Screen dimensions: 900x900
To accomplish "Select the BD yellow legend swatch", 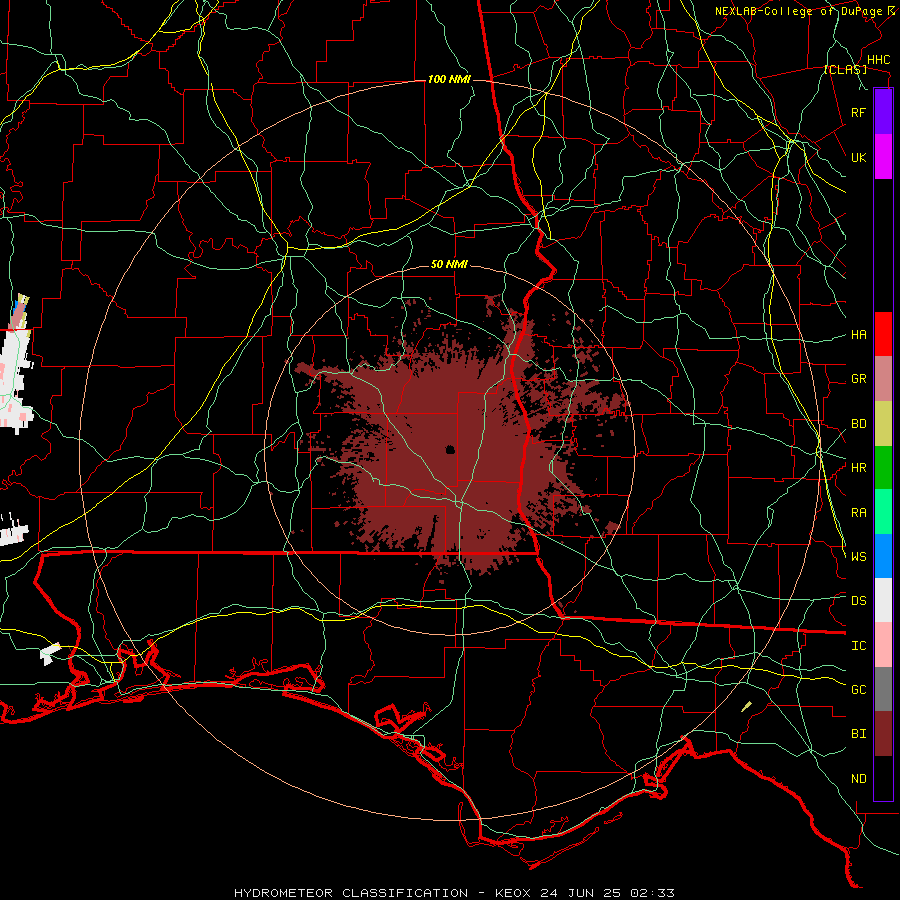I will 883,423.
